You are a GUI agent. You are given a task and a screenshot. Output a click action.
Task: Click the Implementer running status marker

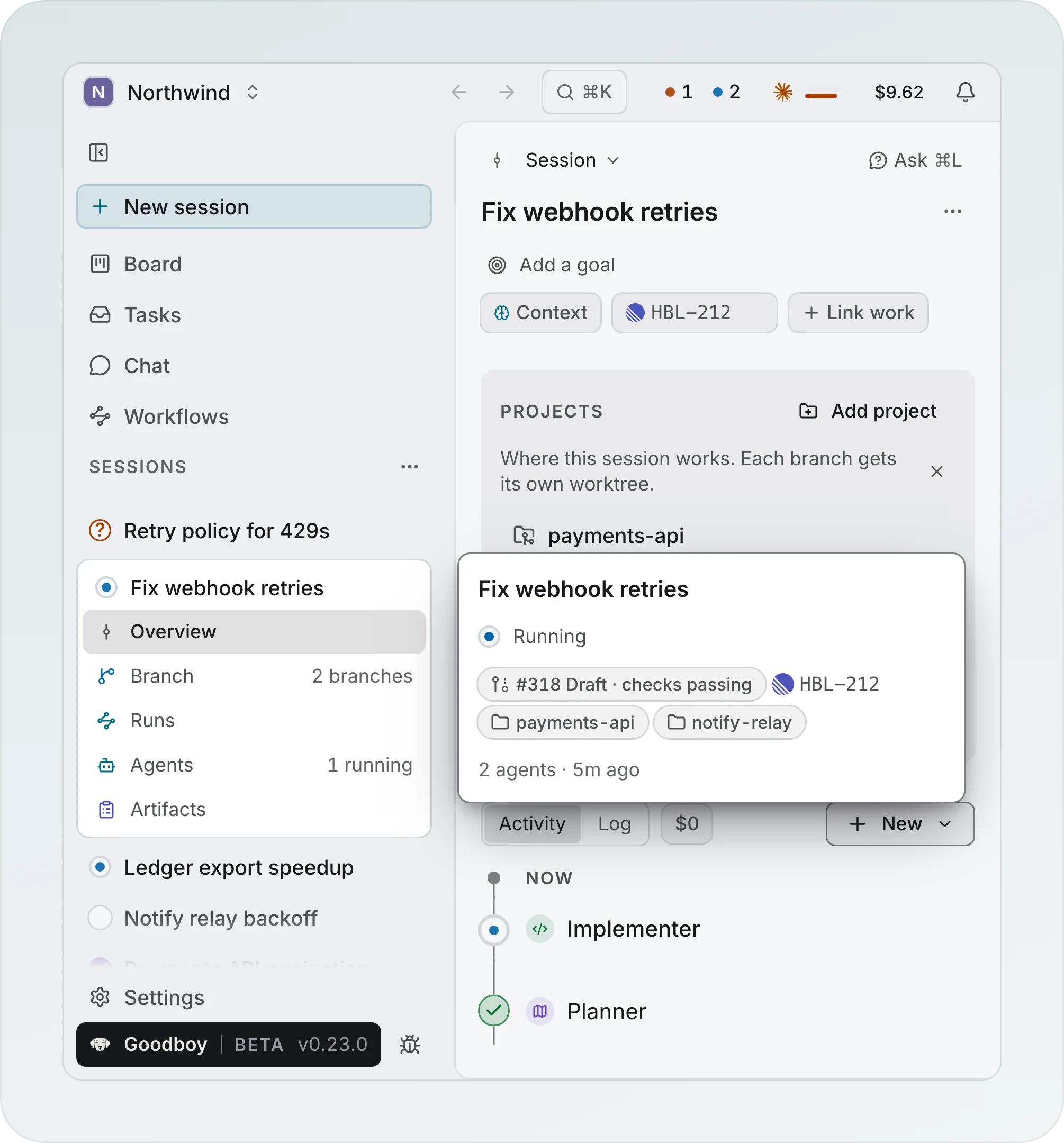click(493, 930)
